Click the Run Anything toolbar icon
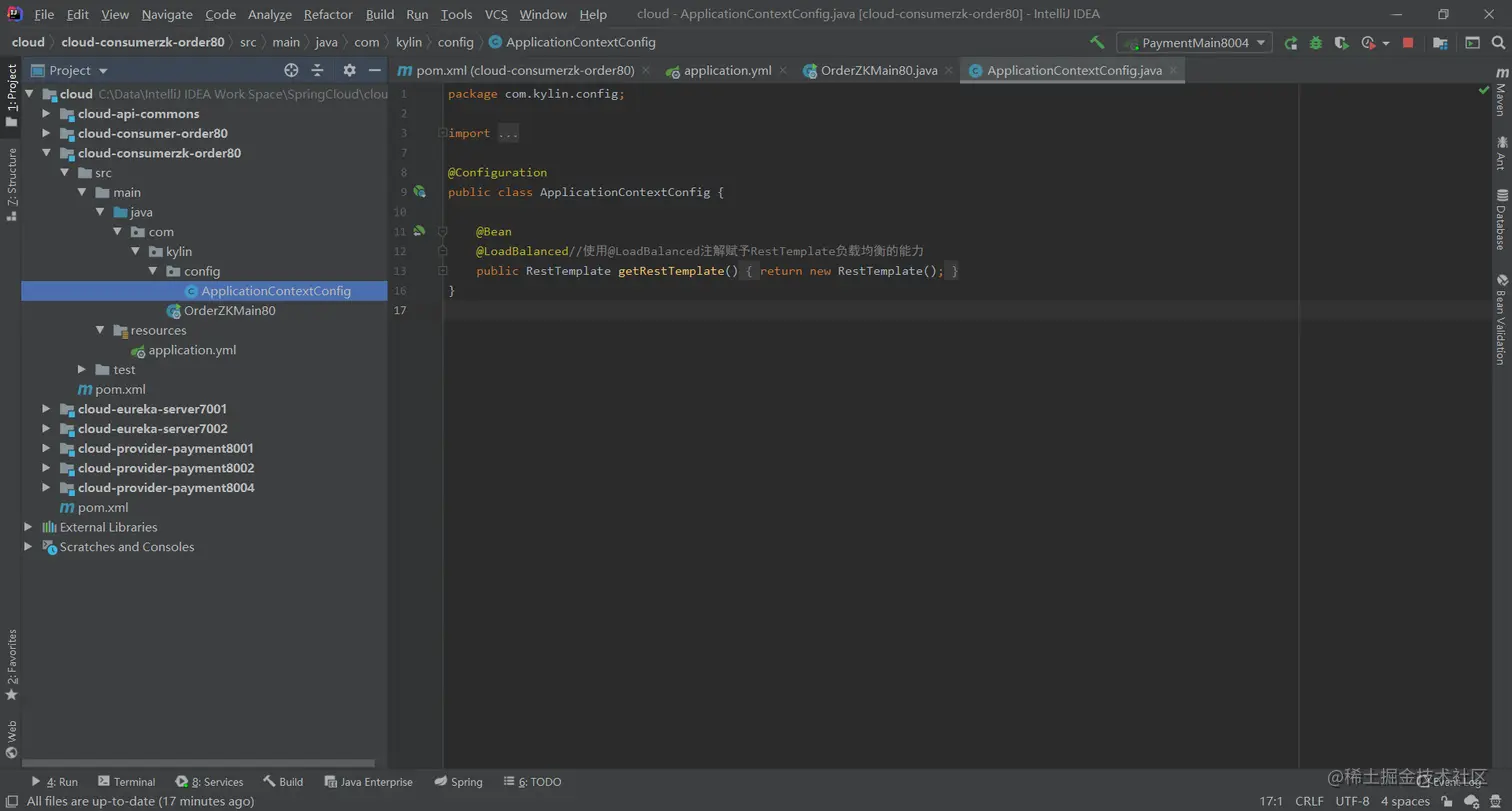 pos(1472,43)
